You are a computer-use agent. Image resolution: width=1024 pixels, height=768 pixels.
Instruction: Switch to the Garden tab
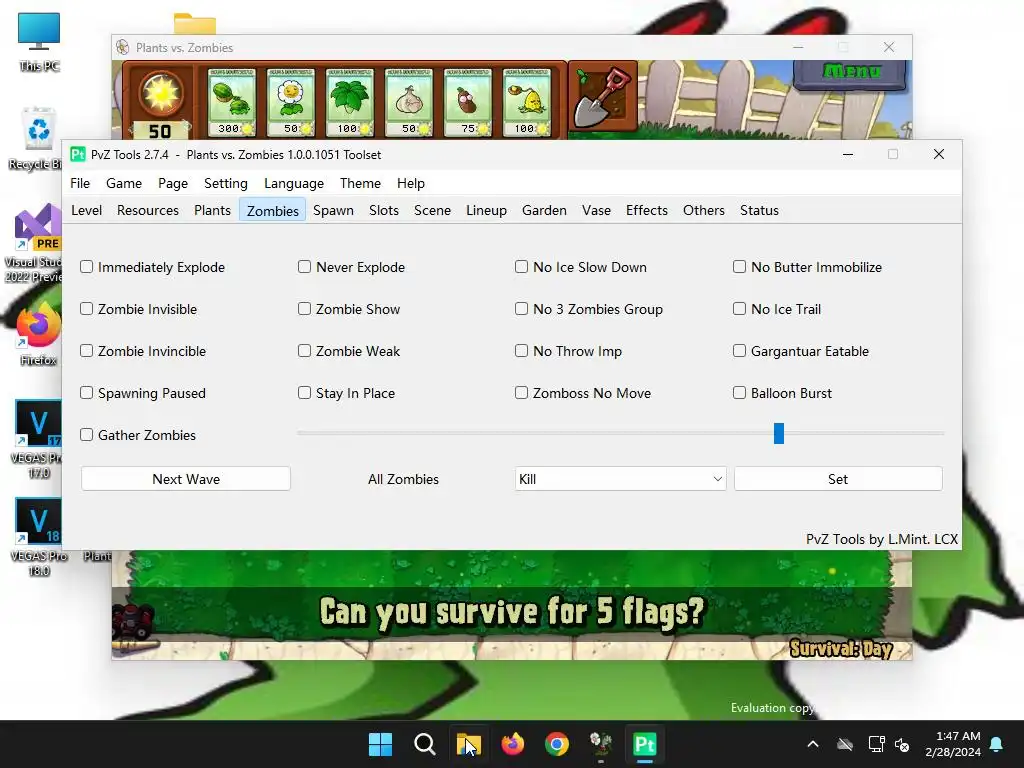click(x=544, y=210)
